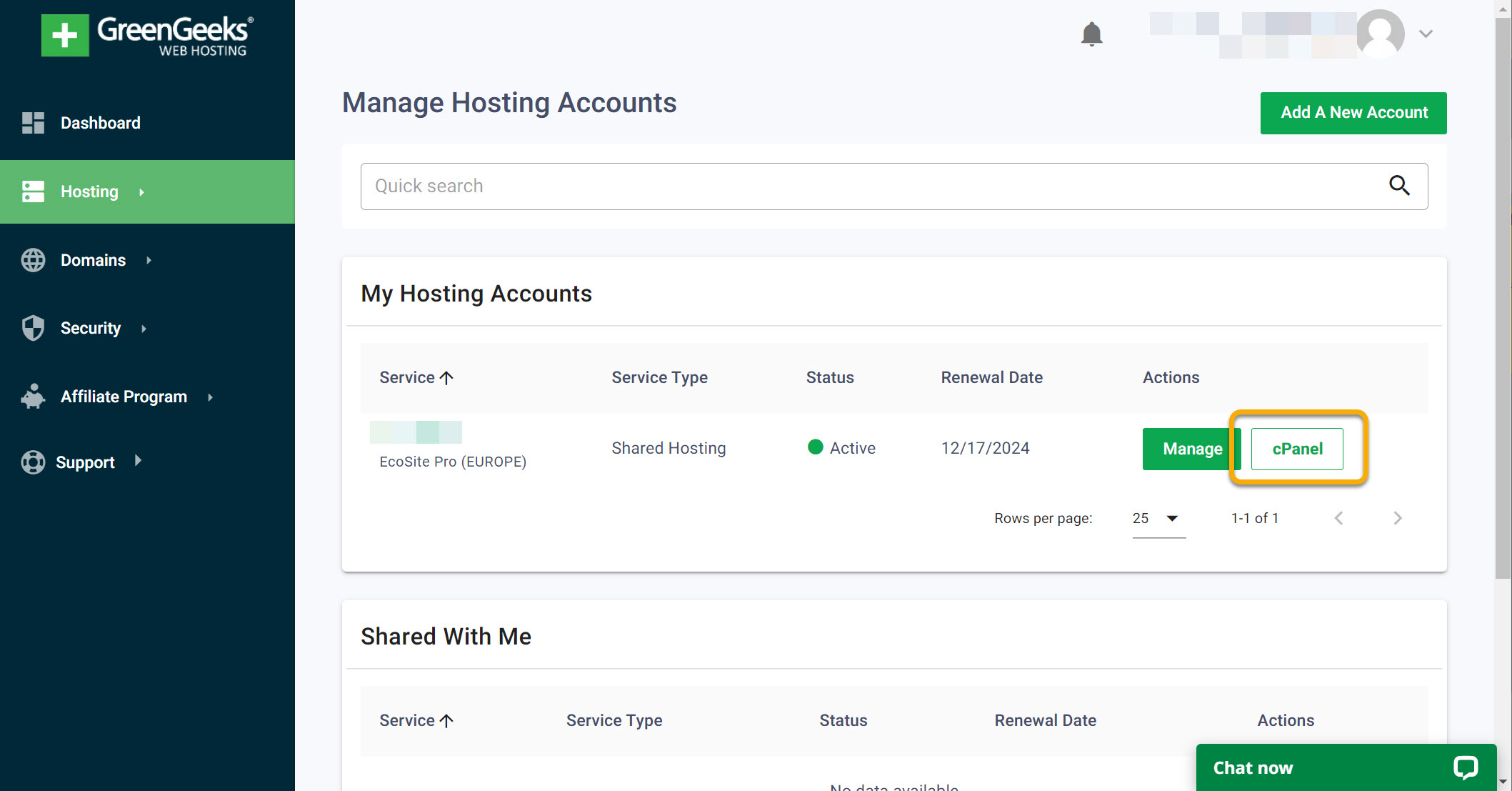1512x791 pixels.
Task: Click the Security shield icon
Action: click(x=33, y=328)
